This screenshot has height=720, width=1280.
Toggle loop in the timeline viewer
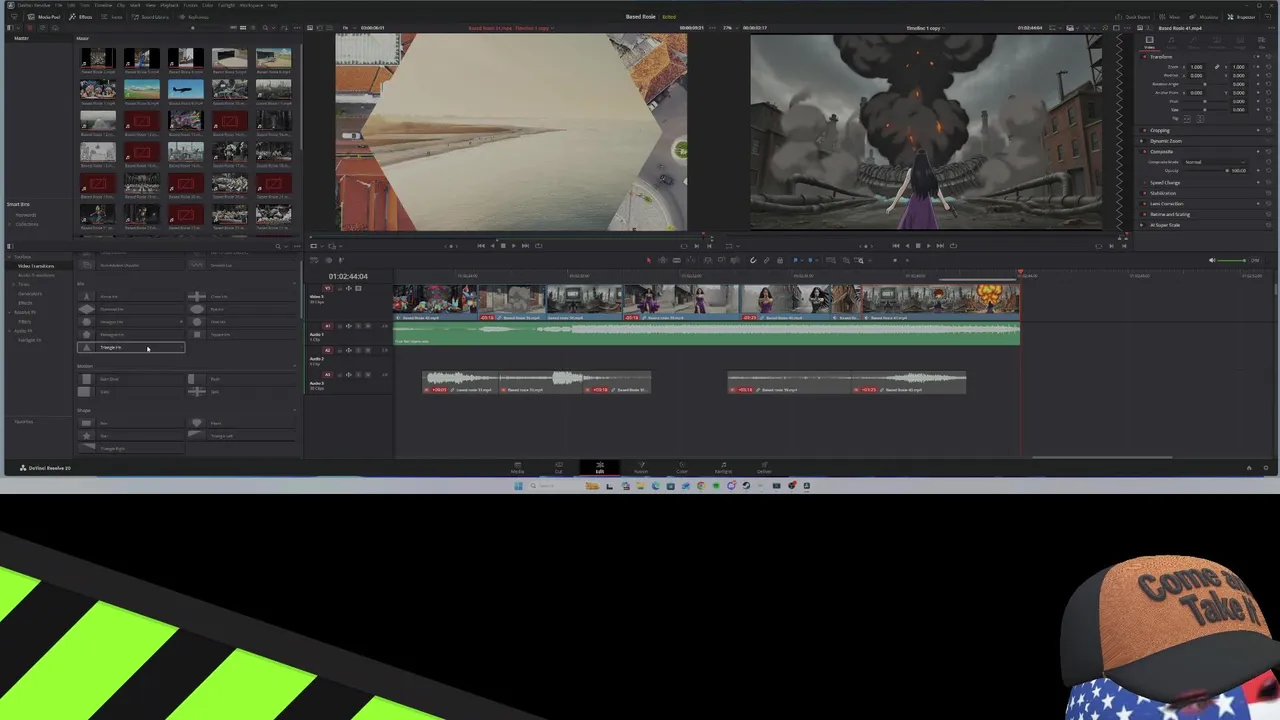(953, 245)
